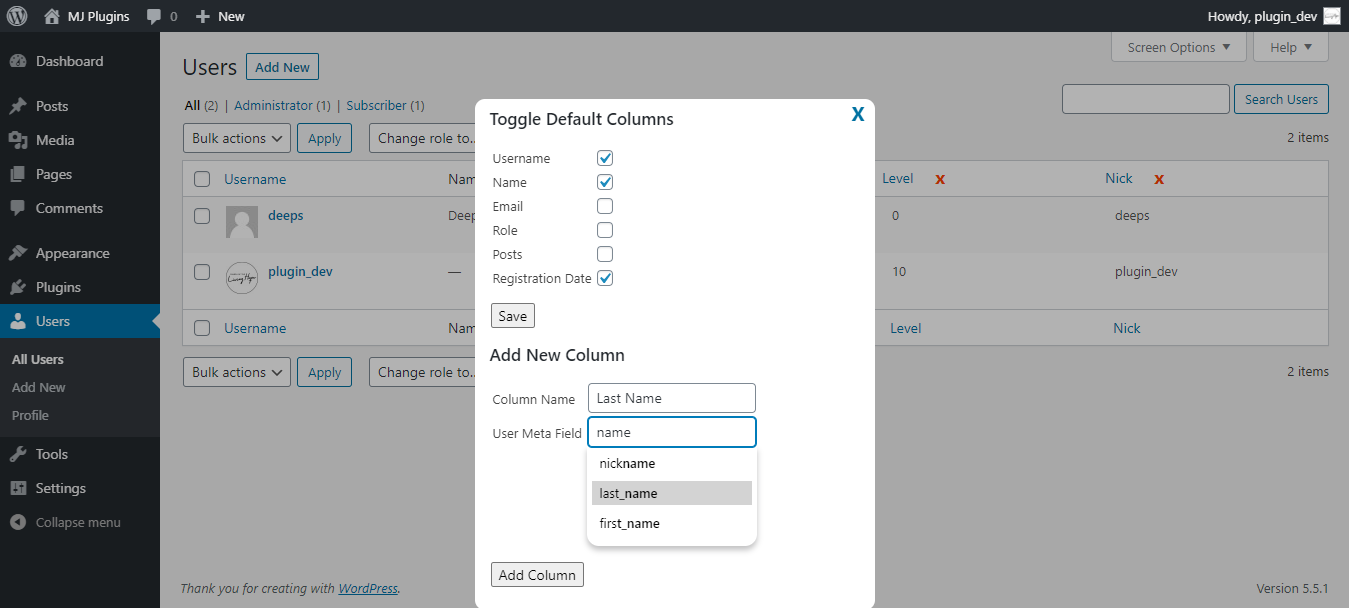Remove the Level column with red x
Image resolution: width=1349 pixels, height=608 pixels.
coord(940,179)
